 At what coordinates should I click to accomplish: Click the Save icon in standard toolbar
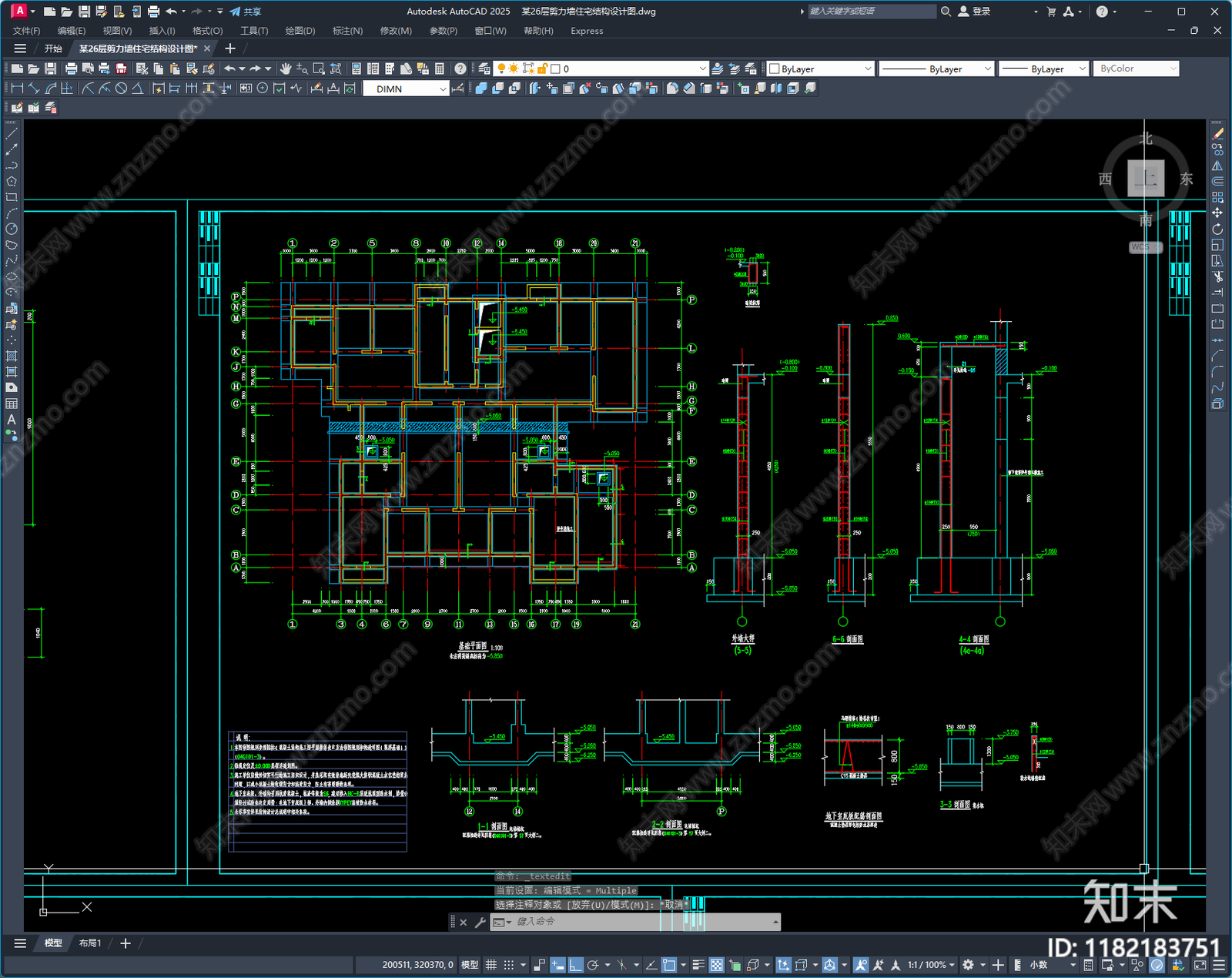coord(51,69)
